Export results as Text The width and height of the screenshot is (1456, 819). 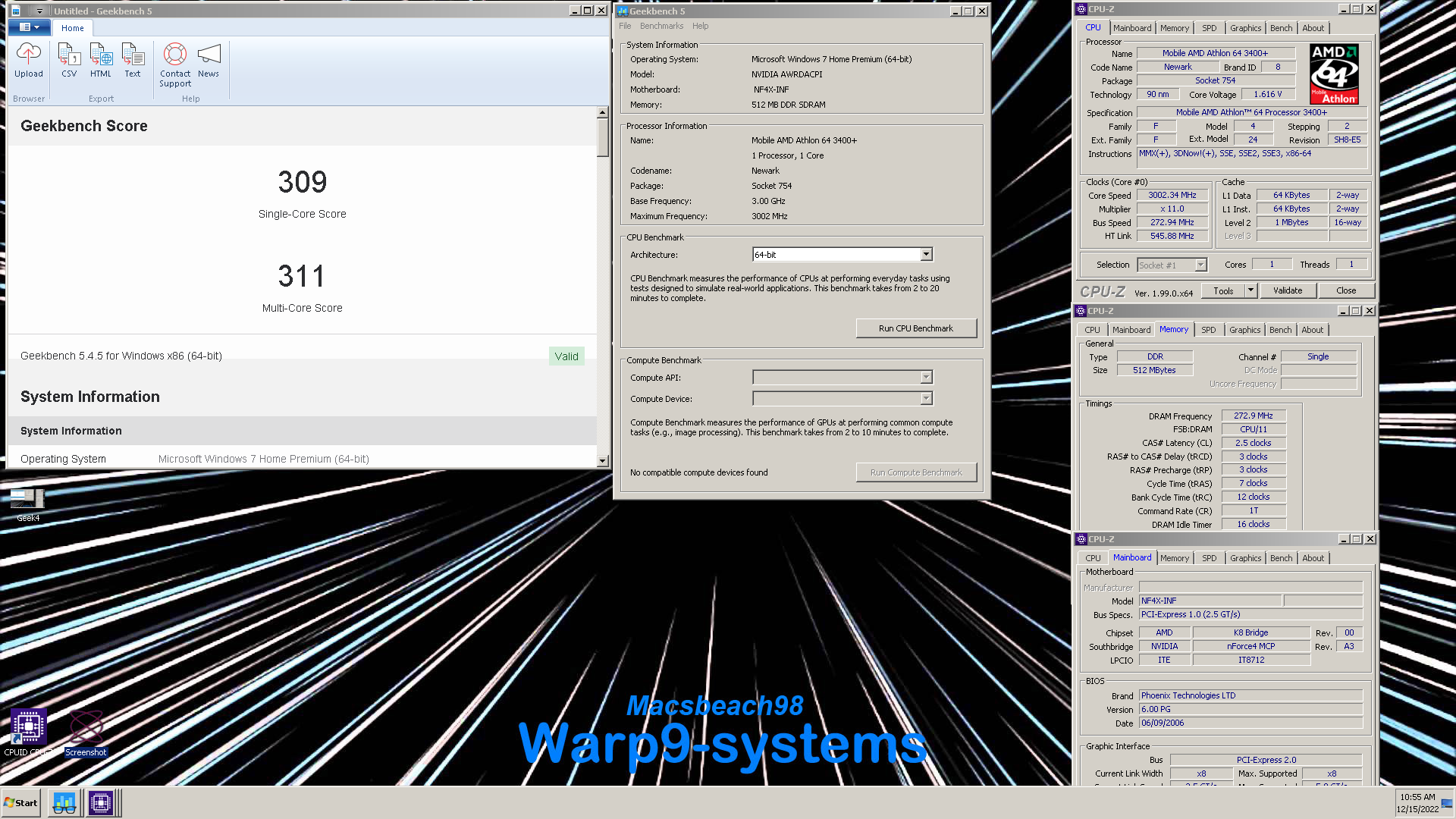click(x=133, y=61)
